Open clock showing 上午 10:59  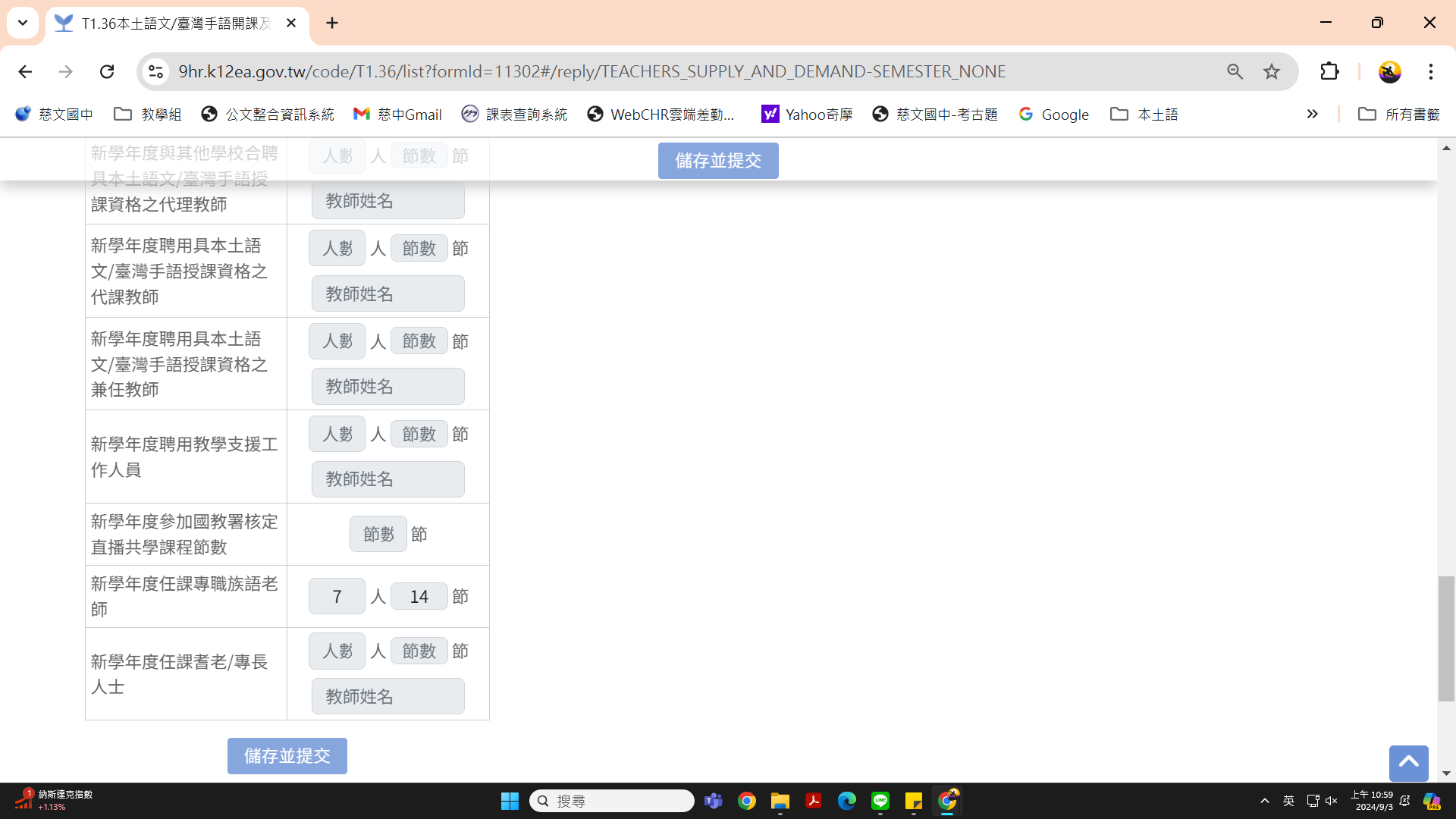click(x=1373, y=801)
